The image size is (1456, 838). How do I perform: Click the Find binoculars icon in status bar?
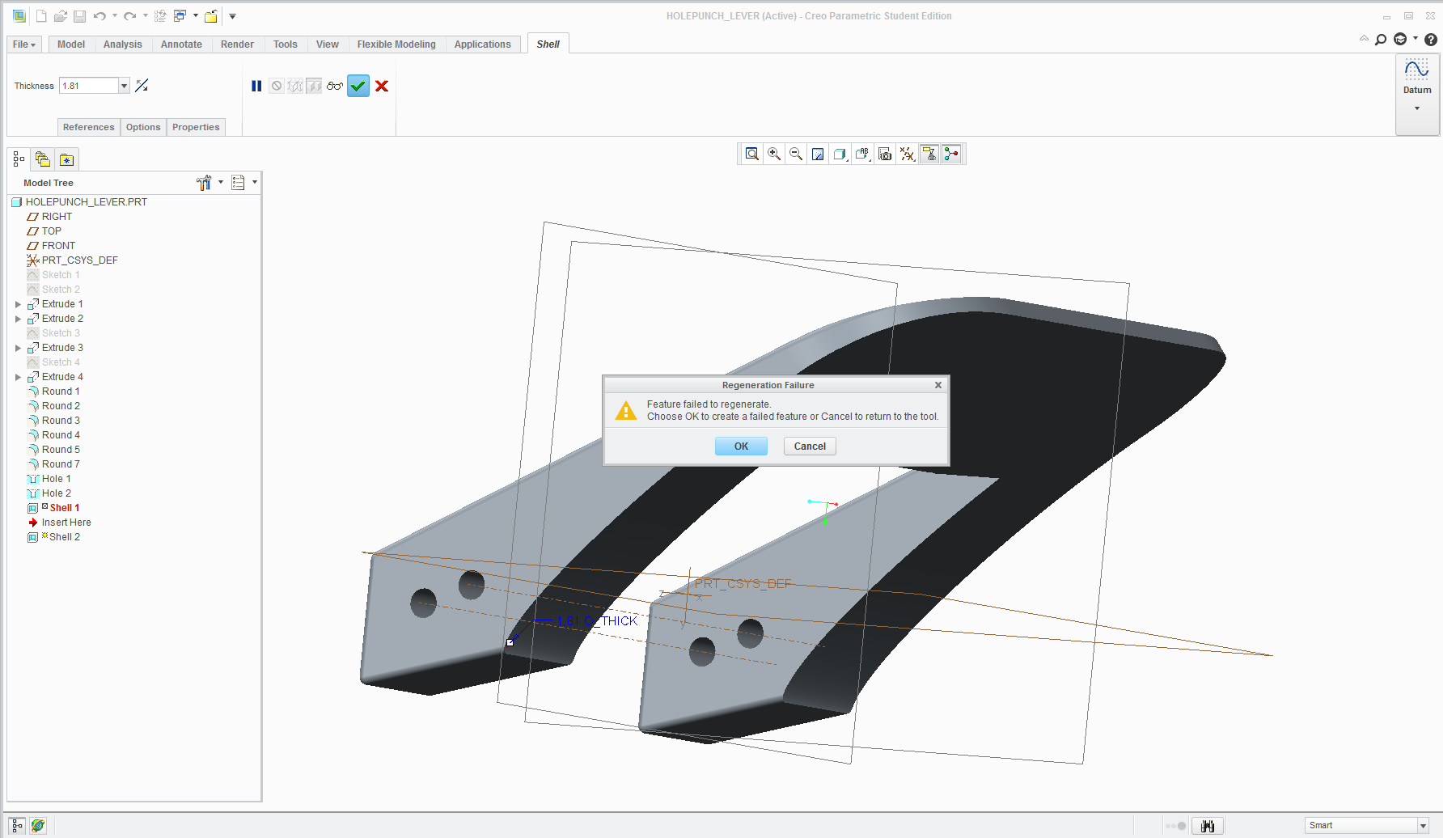pos(1208,826)
